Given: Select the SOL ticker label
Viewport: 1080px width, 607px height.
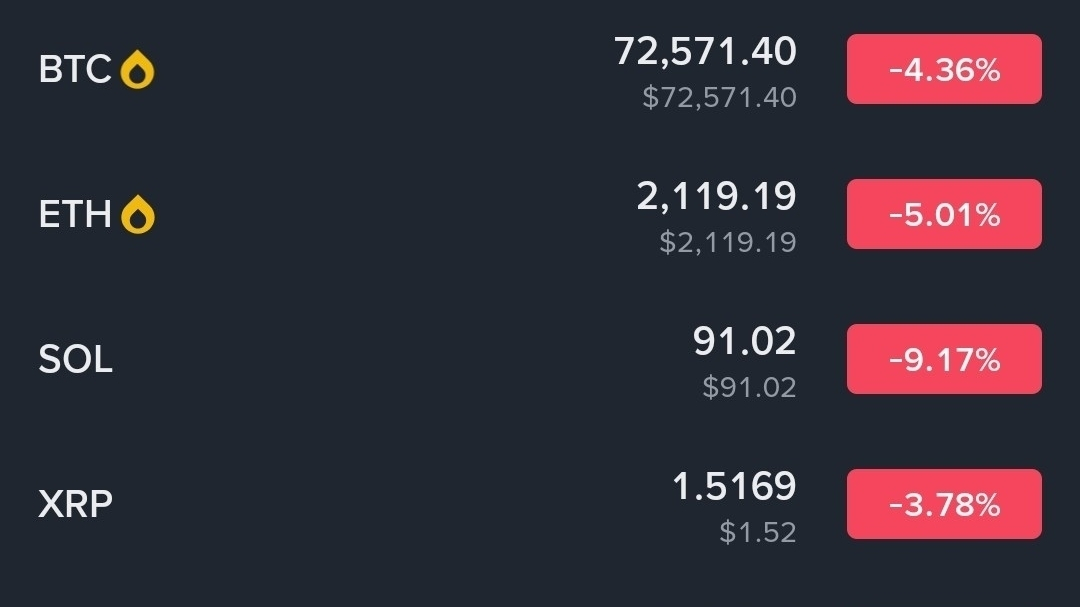Looking at the screenshot, I should (75, 360).
